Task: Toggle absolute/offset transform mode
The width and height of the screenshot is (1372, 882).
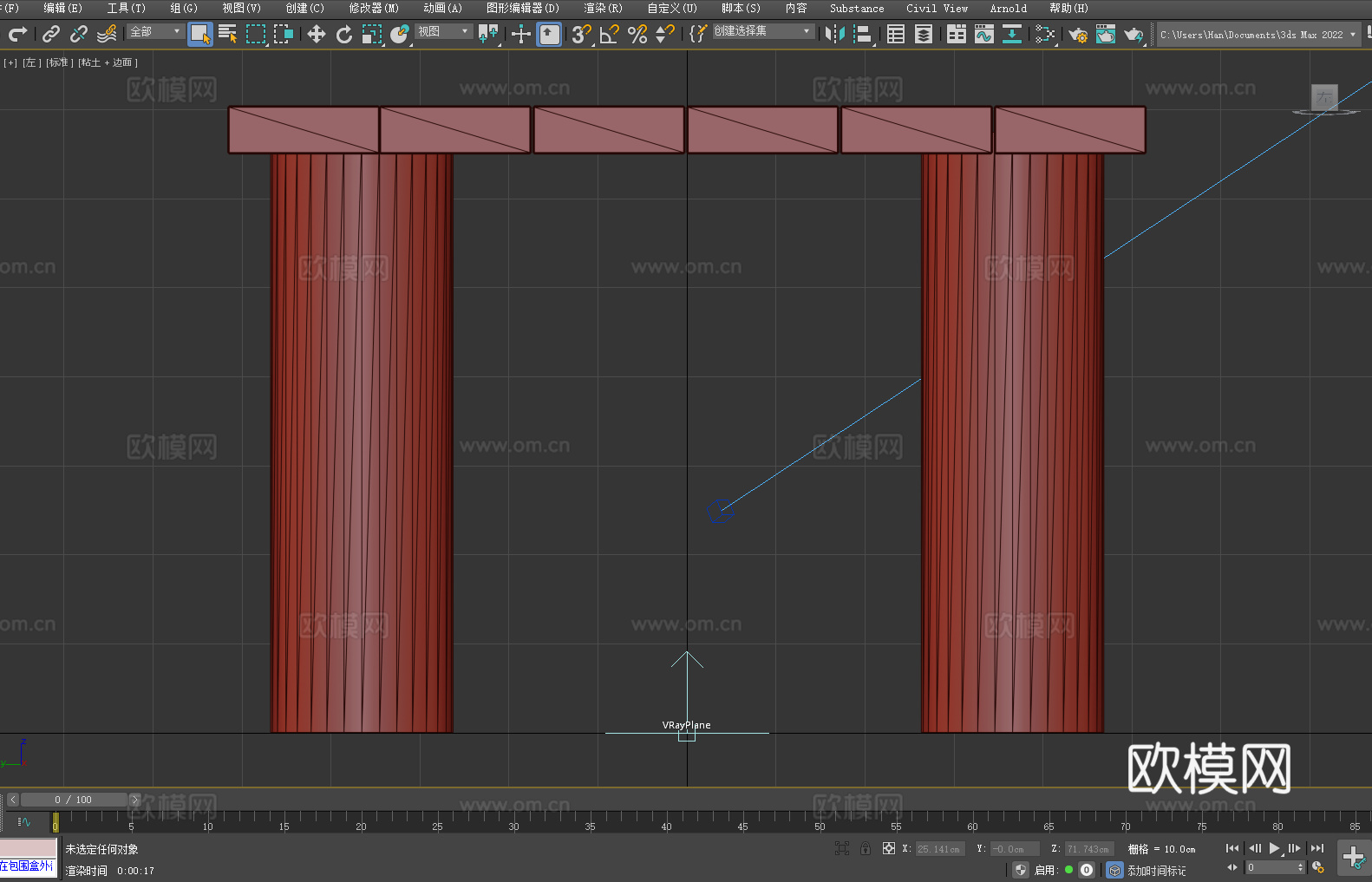Action: tap(889, 848)
